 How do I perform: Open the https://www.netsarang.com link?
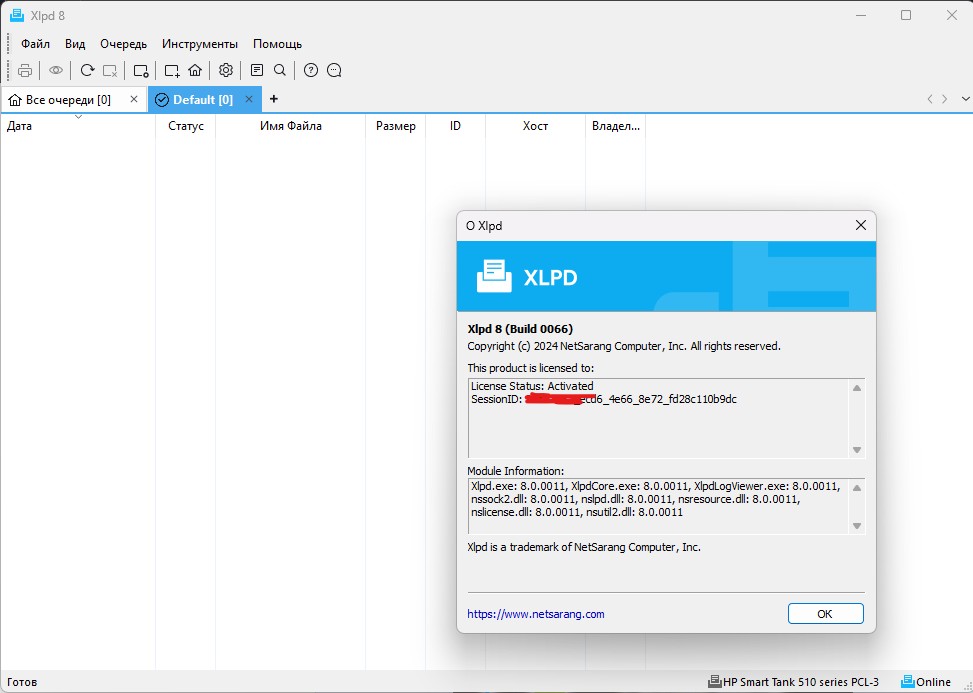pyautogui.click(x=536, y=614)
